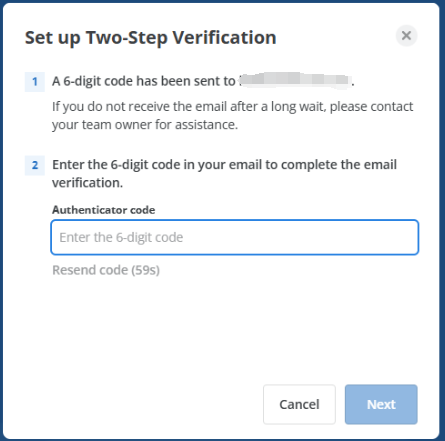
Task: Click the "A 6-digit code has been sent to" text
Action: 144,81
